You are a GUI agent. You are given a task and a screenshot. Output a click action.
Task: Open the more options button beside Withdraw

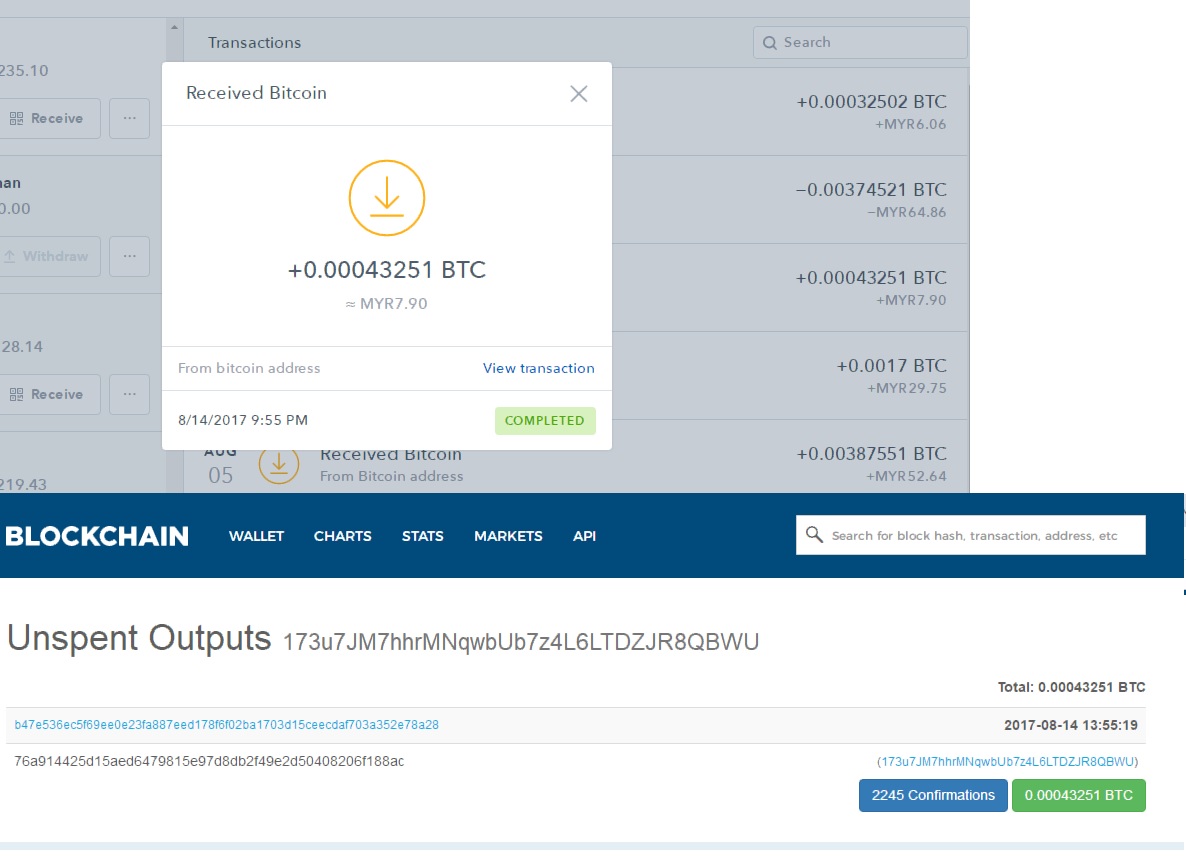click(x=129, y=256)
